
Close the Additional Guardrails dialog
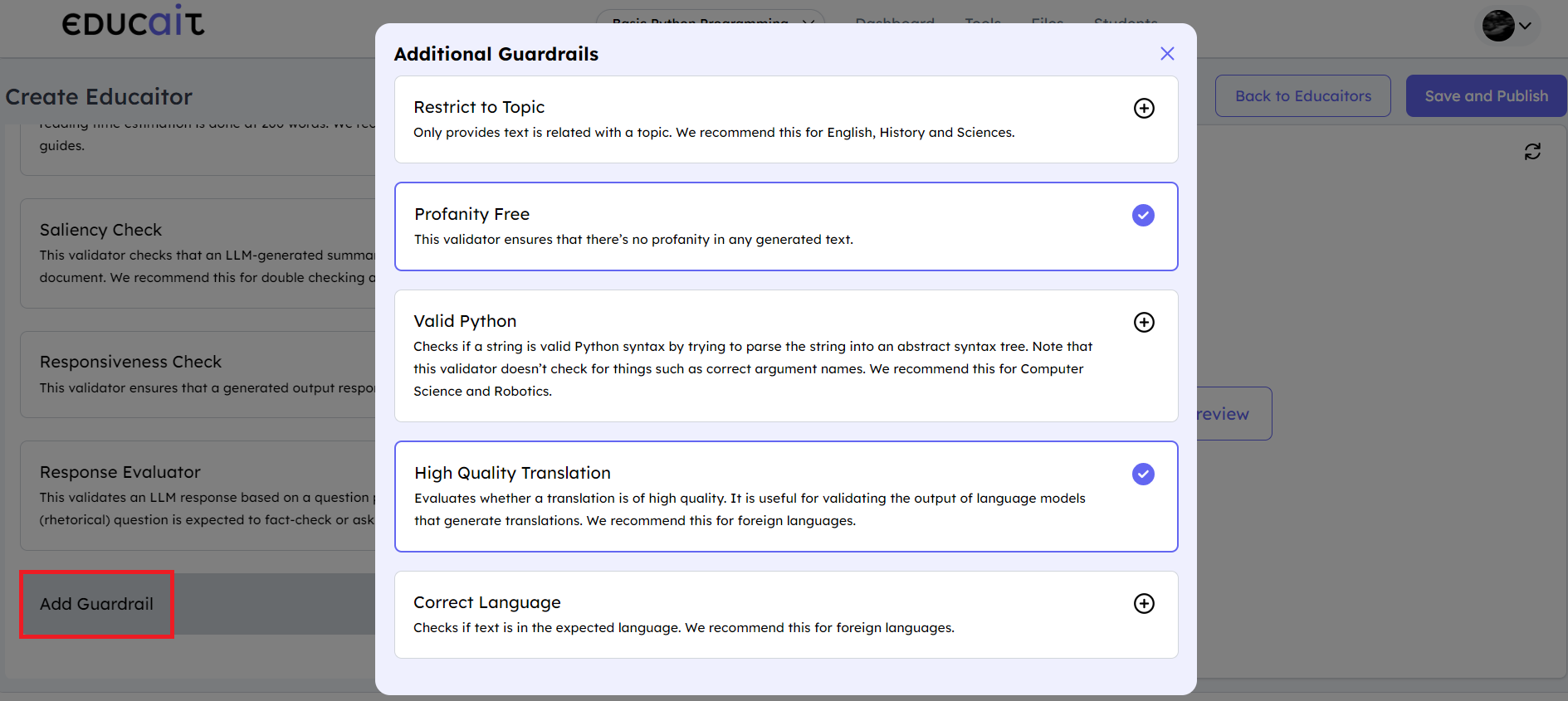click(x=1167, y=54)
